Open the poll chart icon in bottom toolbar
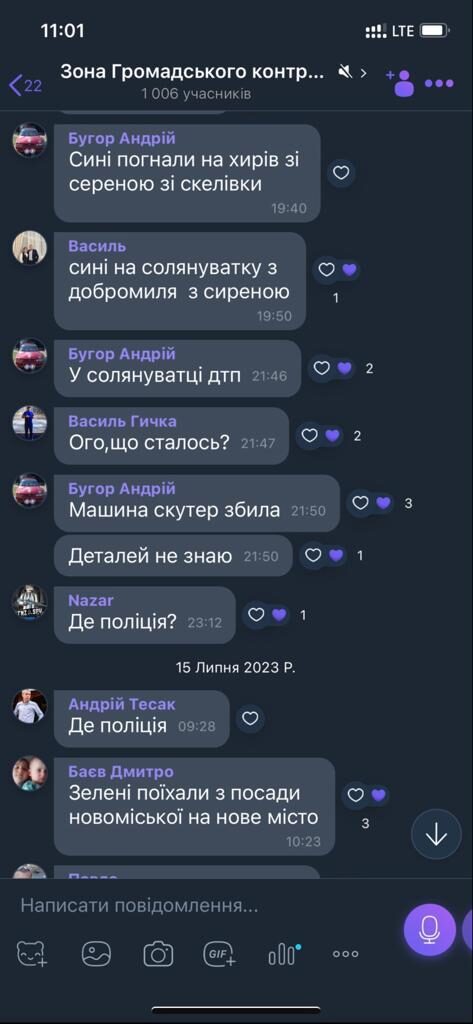473x1024 pixels. tap(284, 955)
